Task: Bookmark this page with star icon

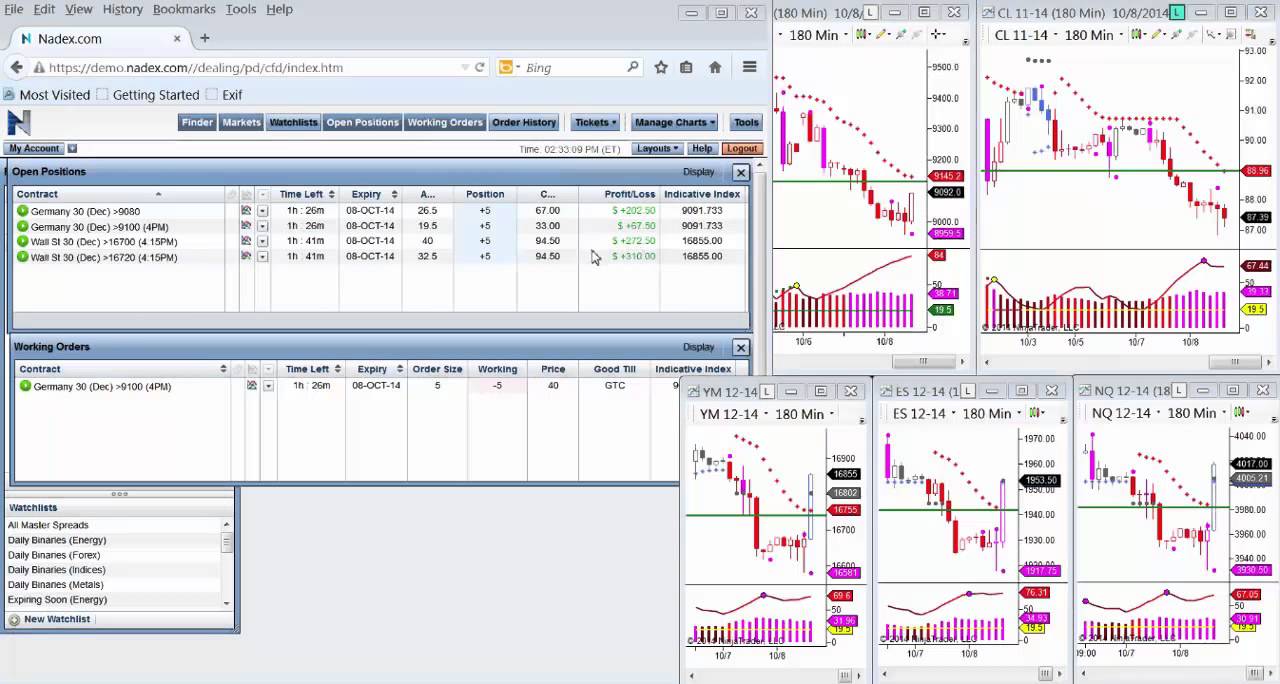Action: (x=661, y=67)
